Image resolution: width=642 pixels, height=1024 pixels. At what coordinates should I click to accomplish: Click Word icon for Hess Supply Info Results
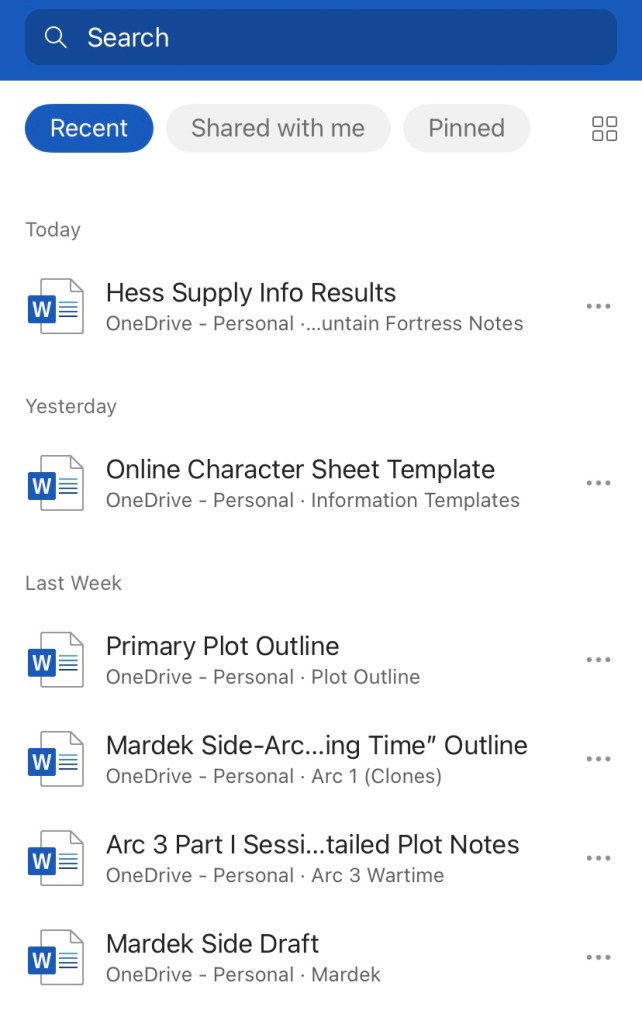coord(55,307)
